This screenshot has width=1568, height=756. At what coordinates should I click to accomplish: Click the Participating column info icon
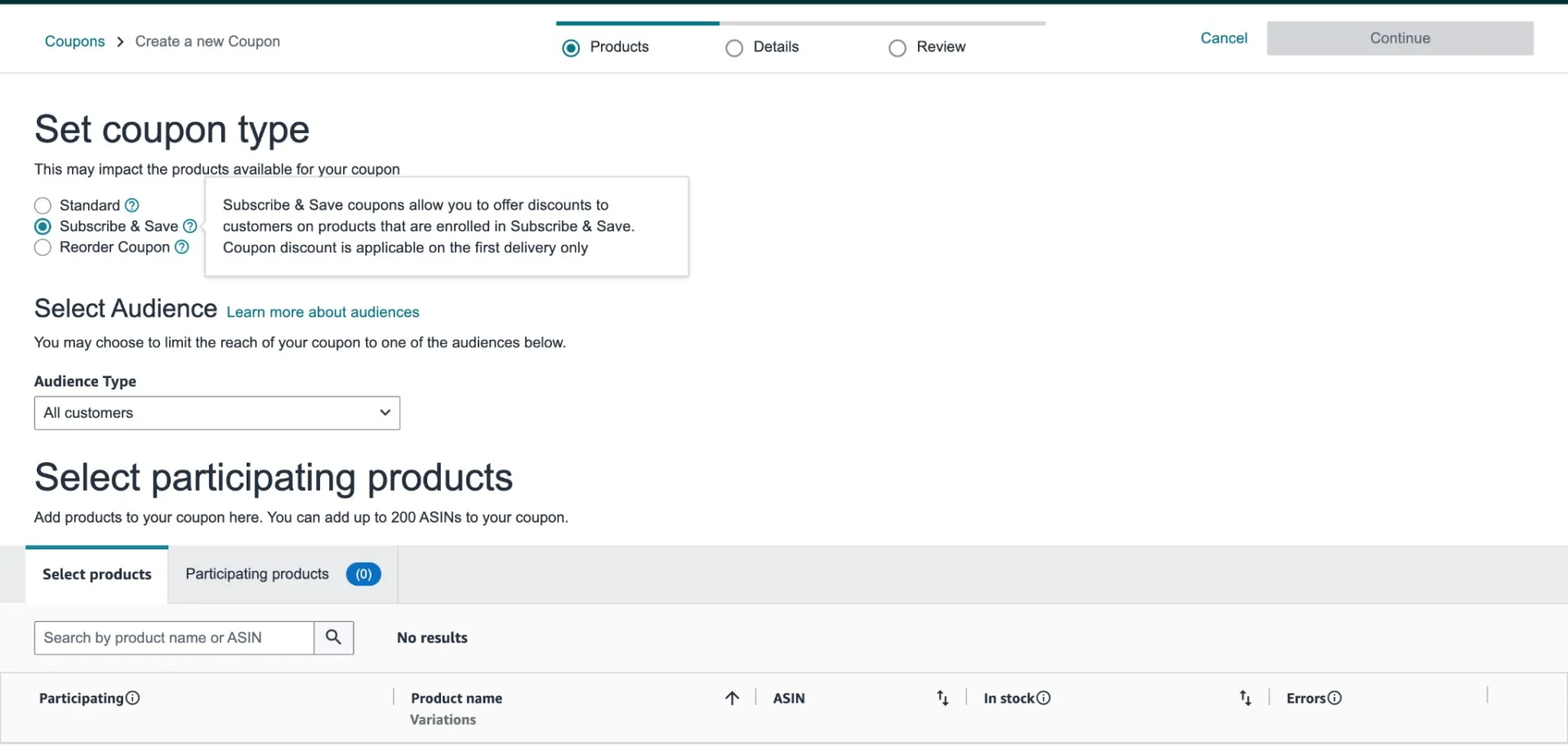[133, 698]
